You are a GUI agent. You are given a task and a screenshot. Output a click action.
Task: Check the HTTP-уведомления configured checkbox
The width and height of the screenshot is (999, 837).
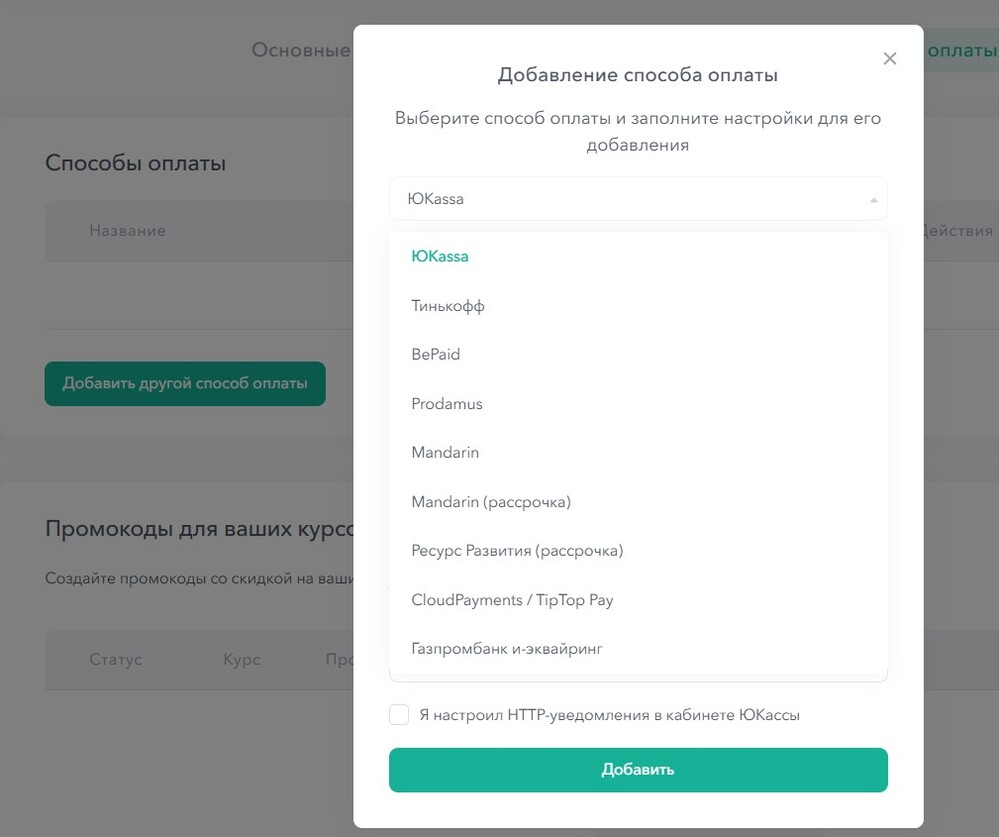pos(399,715)
